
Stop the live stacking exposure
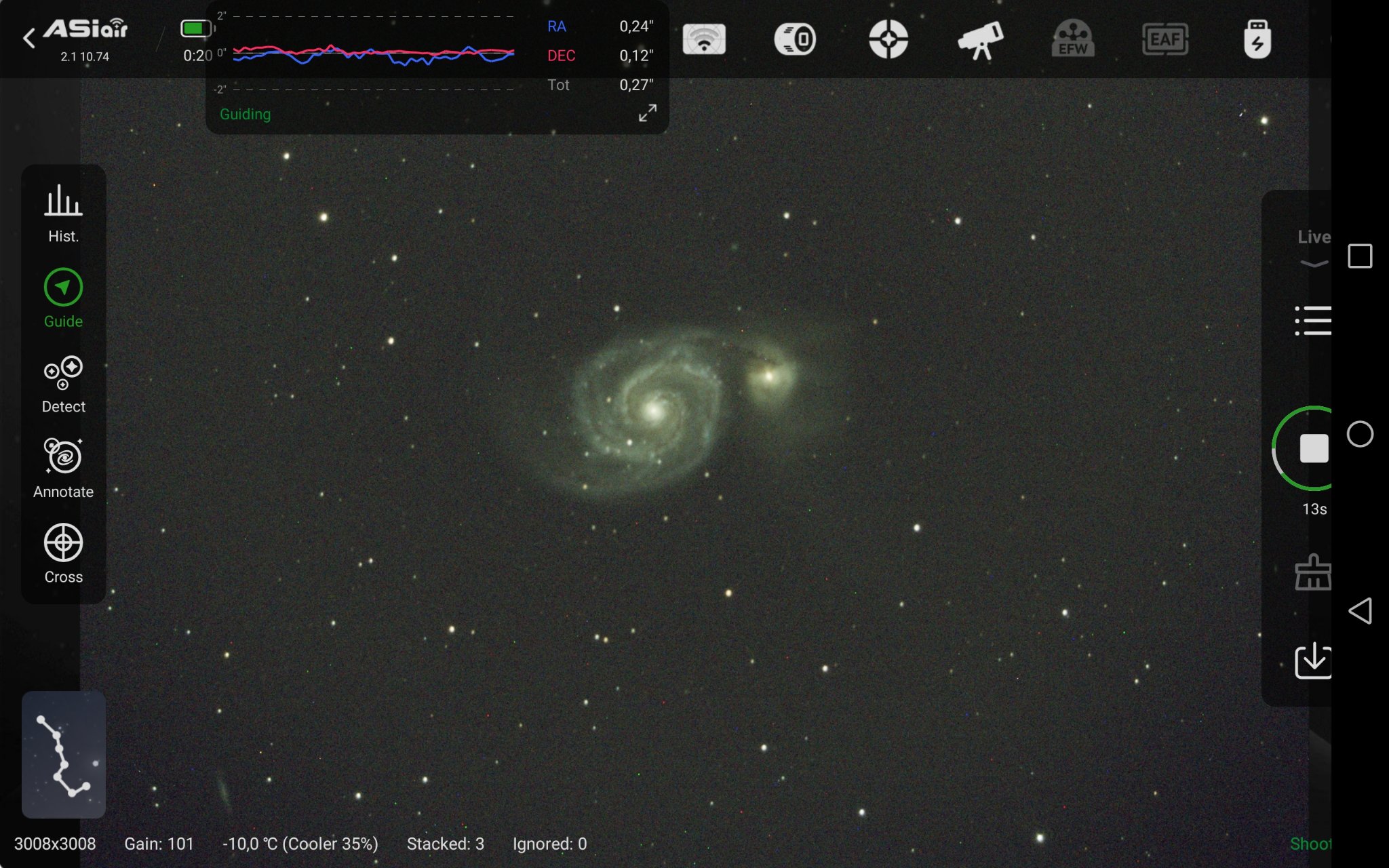coord(1313,448)
